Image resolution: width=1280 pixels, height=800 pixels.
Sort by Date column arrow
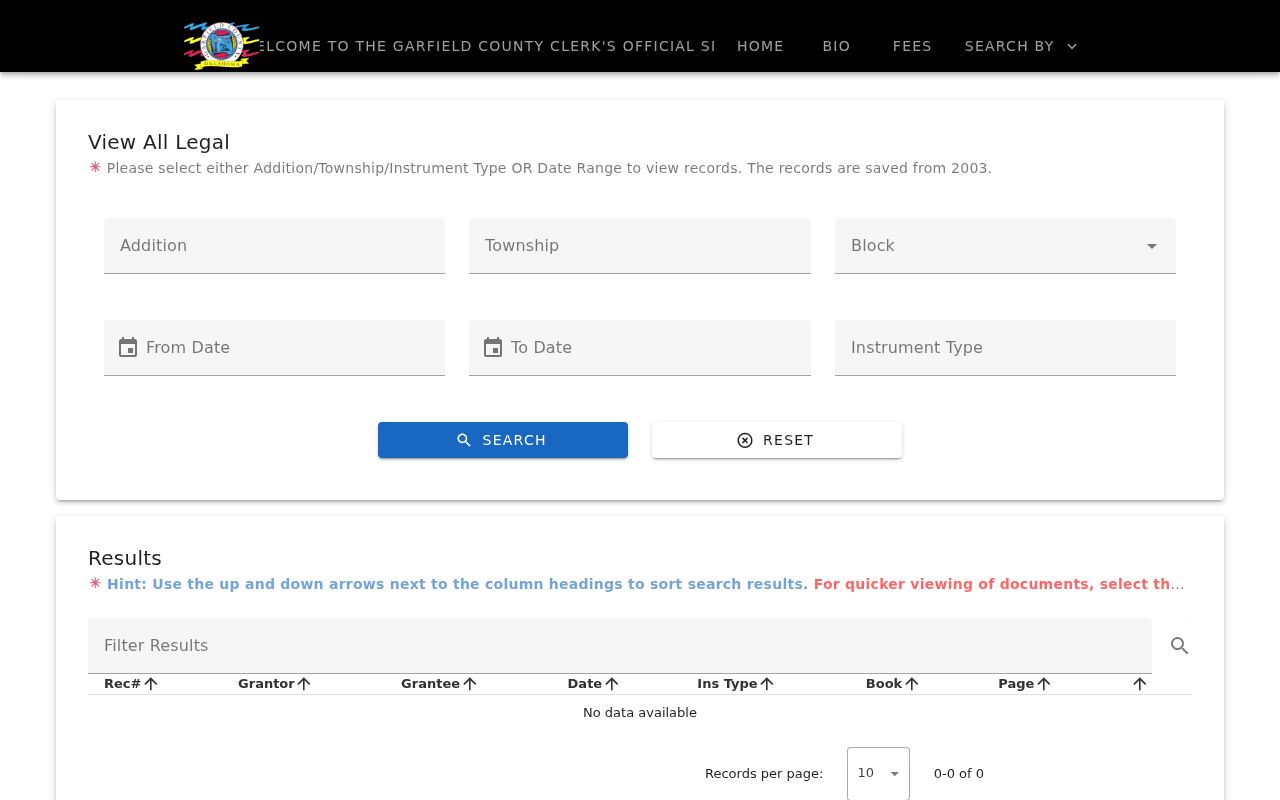click(x=612, y=684)
